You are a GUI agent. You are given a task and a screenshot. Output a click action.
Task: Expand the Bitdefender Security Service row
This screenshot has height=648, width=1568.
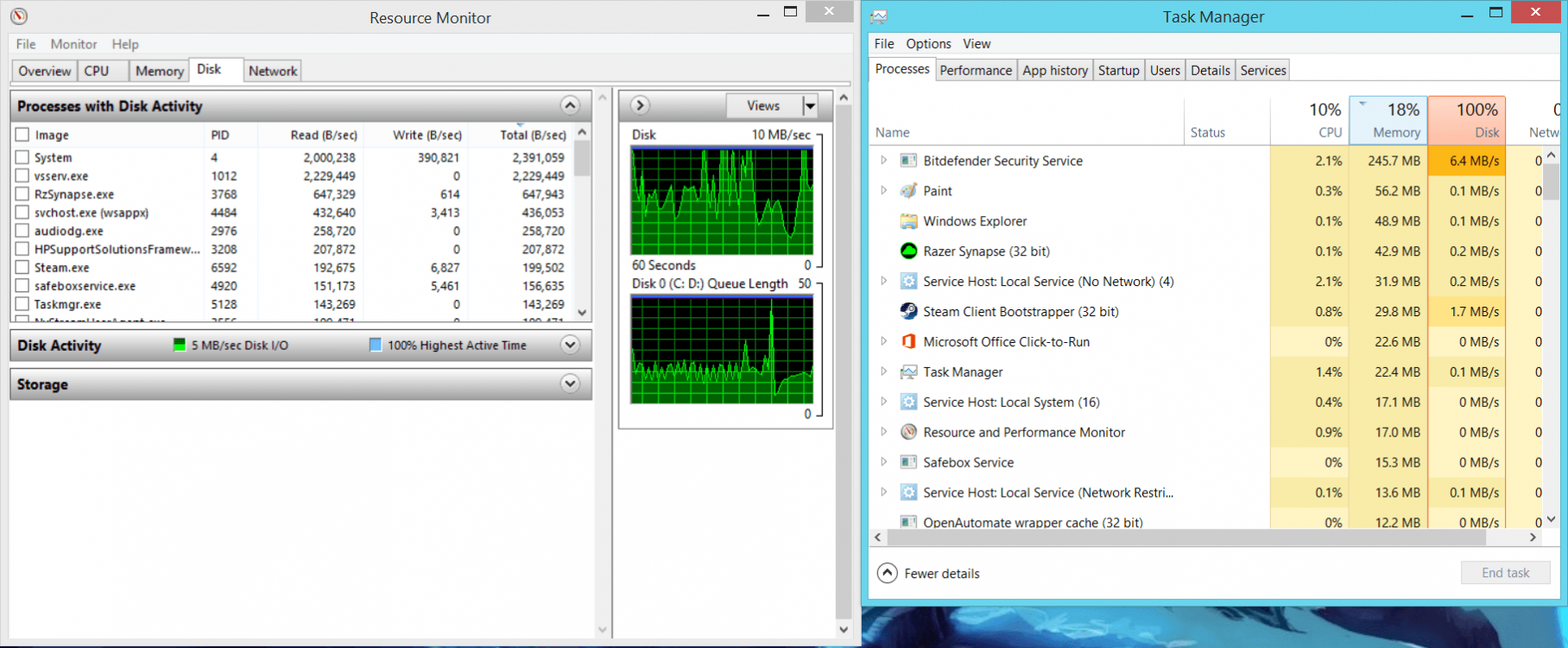click(x=883, y=161)
